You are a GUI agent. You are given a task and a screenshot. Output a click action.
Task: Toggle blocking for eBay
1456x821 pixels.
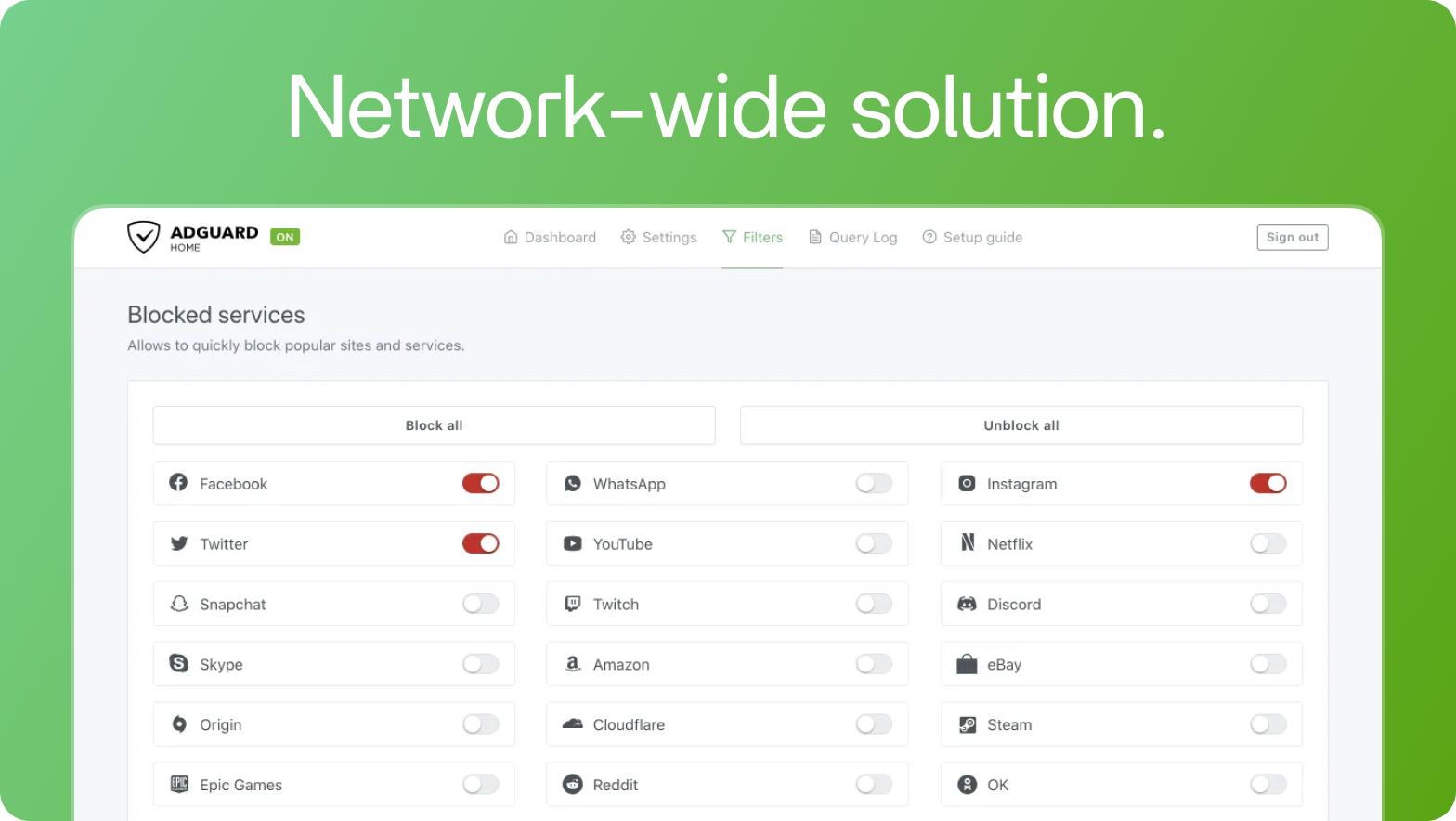pos(1267,664)
